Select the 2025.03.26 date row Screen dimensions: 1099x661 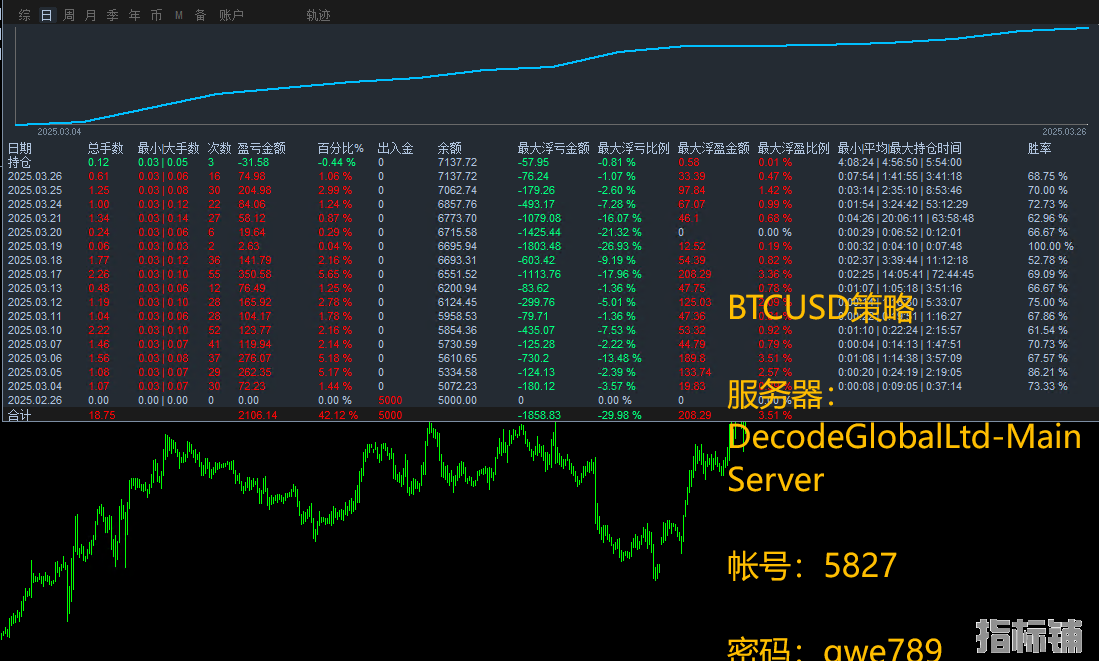35,176
